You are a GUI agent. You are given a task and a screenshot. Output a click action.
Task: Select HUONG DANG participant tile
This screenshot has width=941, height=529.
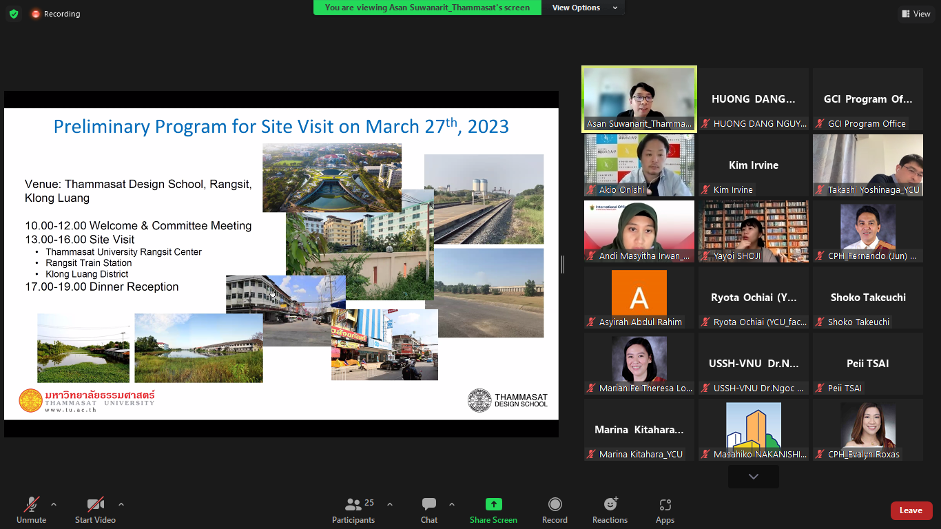click(754, 99)
